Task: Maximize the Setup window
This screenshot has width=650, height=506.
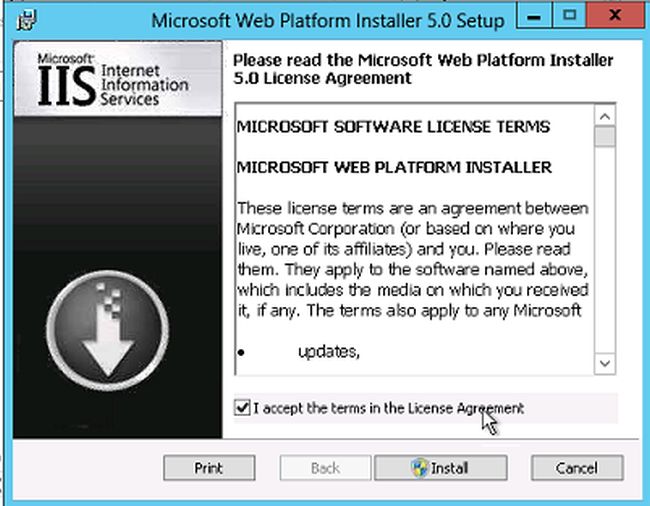Action: pyautogui.click(x=570, y=16)
